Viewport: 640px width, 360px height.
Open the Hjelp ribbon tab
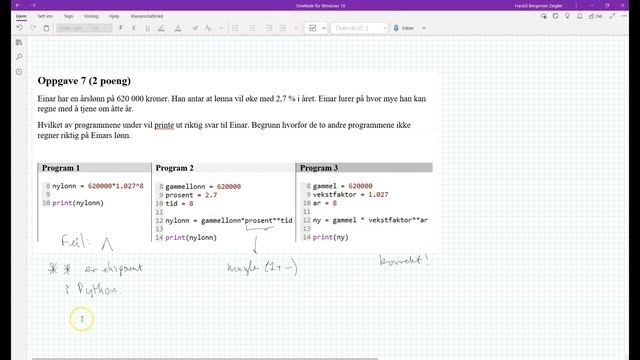click(114, 16)
